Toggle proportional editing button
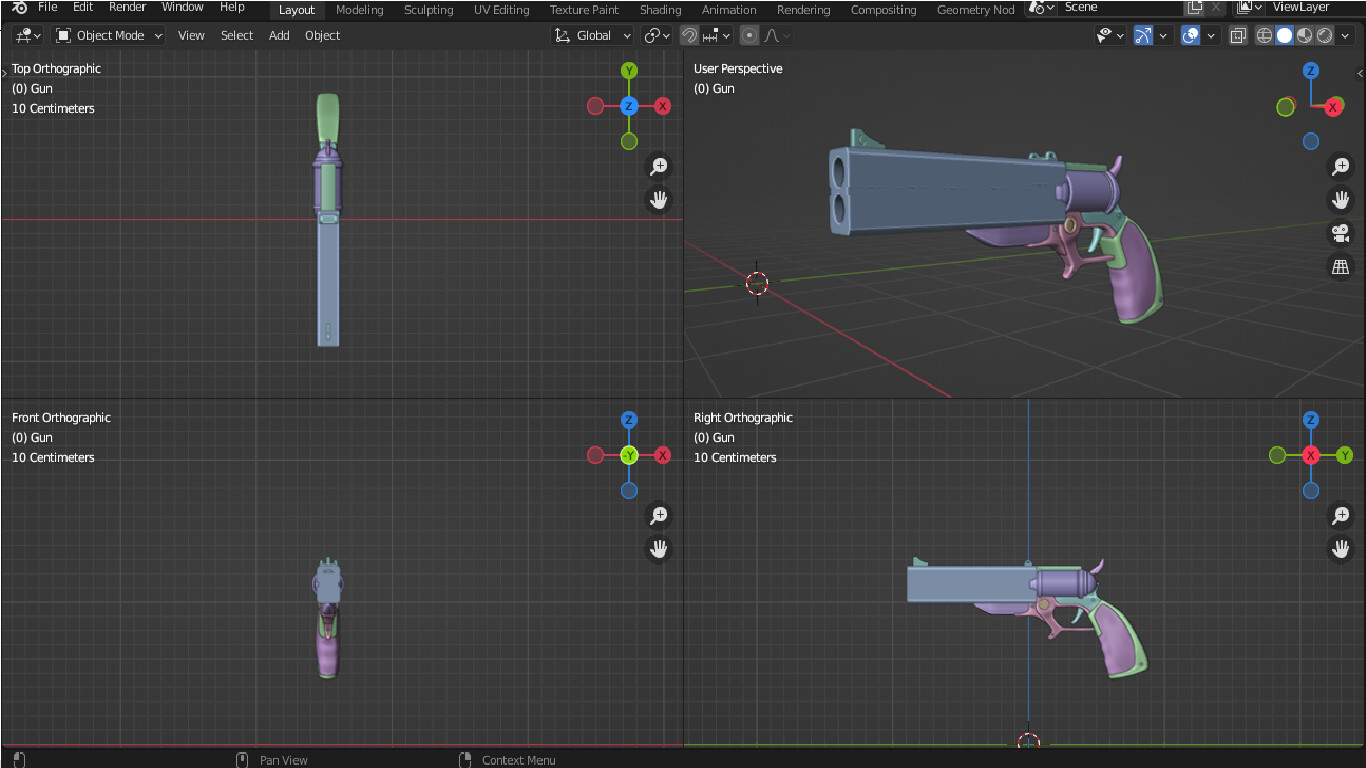The height and width of the screenshot is (768, 1366). [x=749, y=36]
